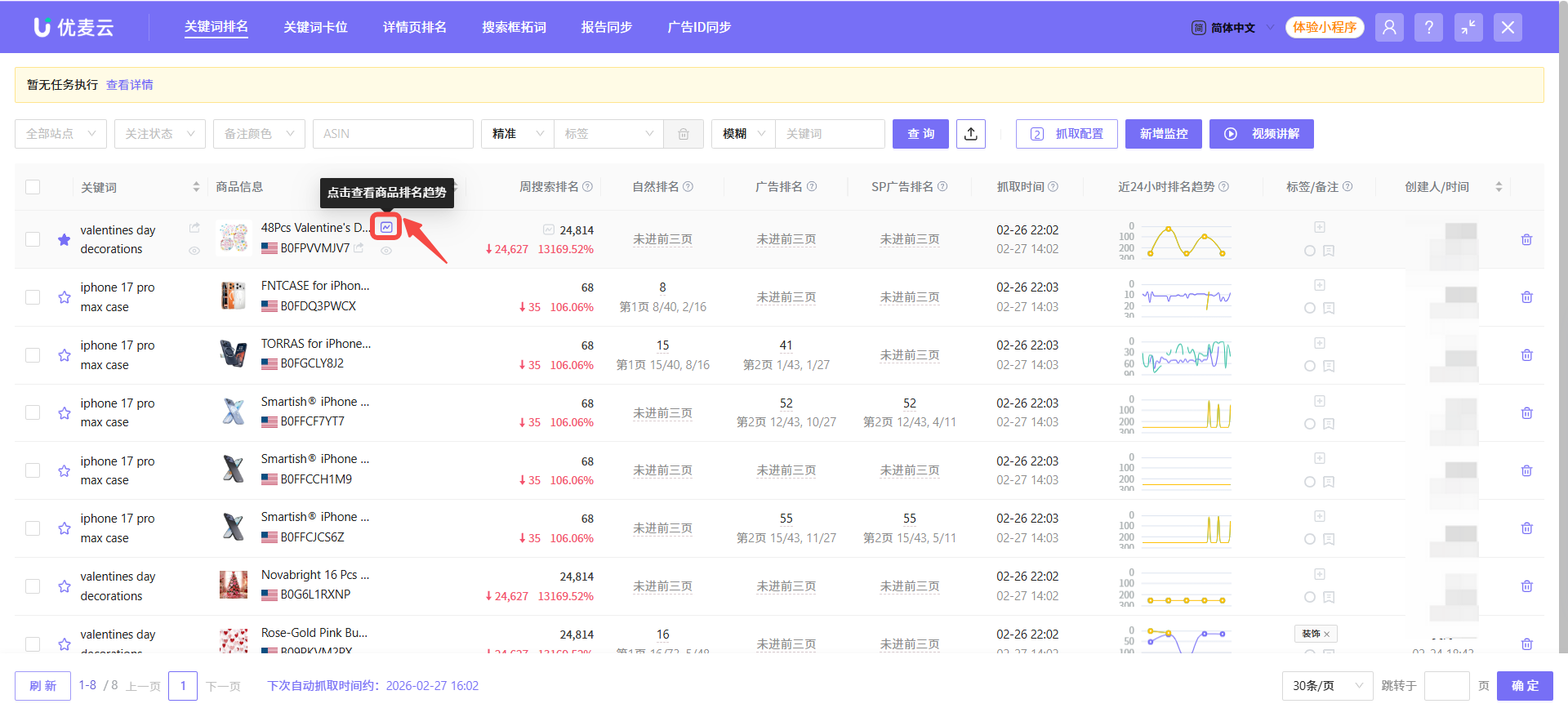Open help question mark icon
The height and width of the screenshot is (717, 1568).
click(1428, 27)
